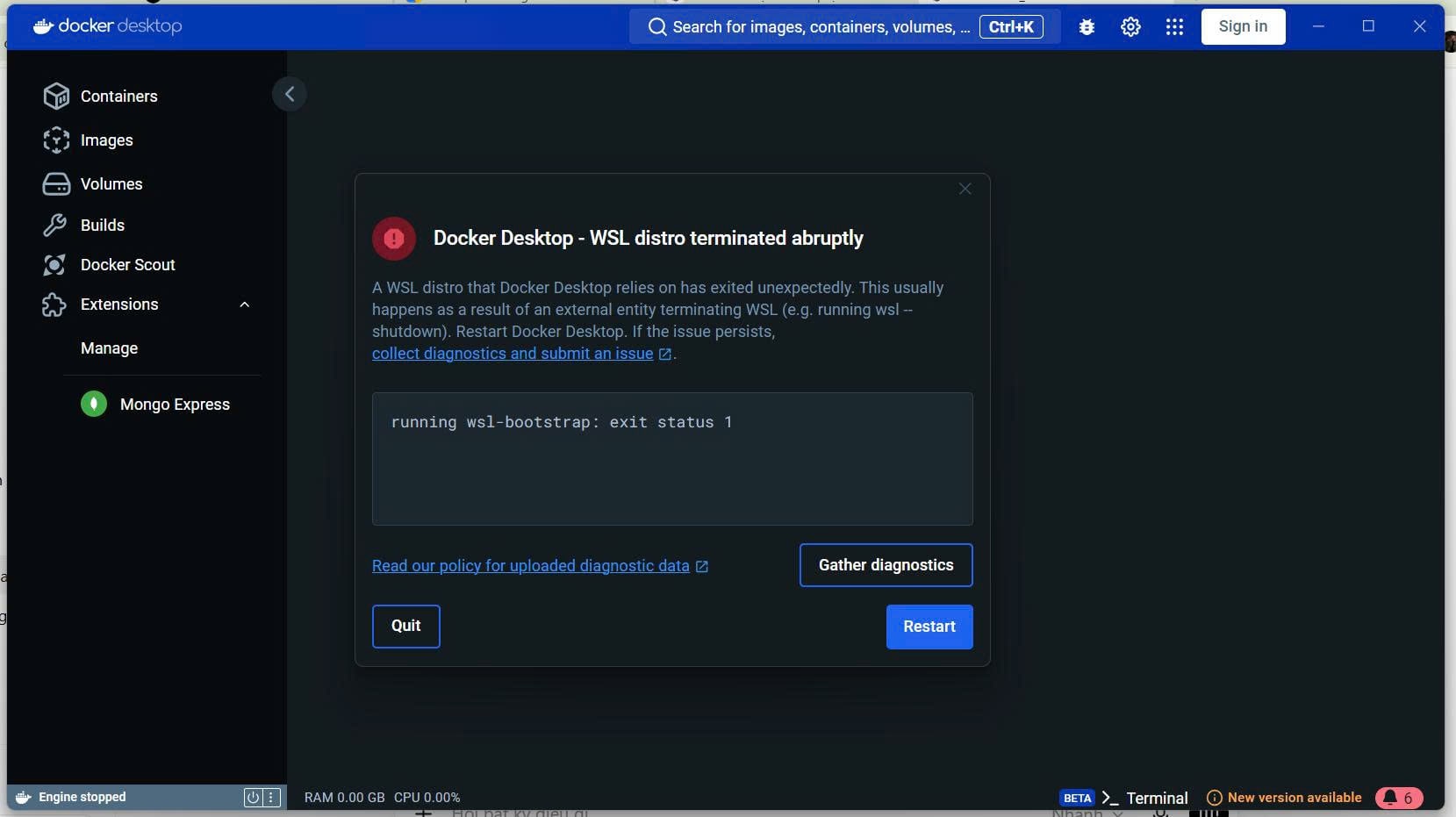Minimize the Docker Desktop window

pyautogui.click(x=1318, y=26)
